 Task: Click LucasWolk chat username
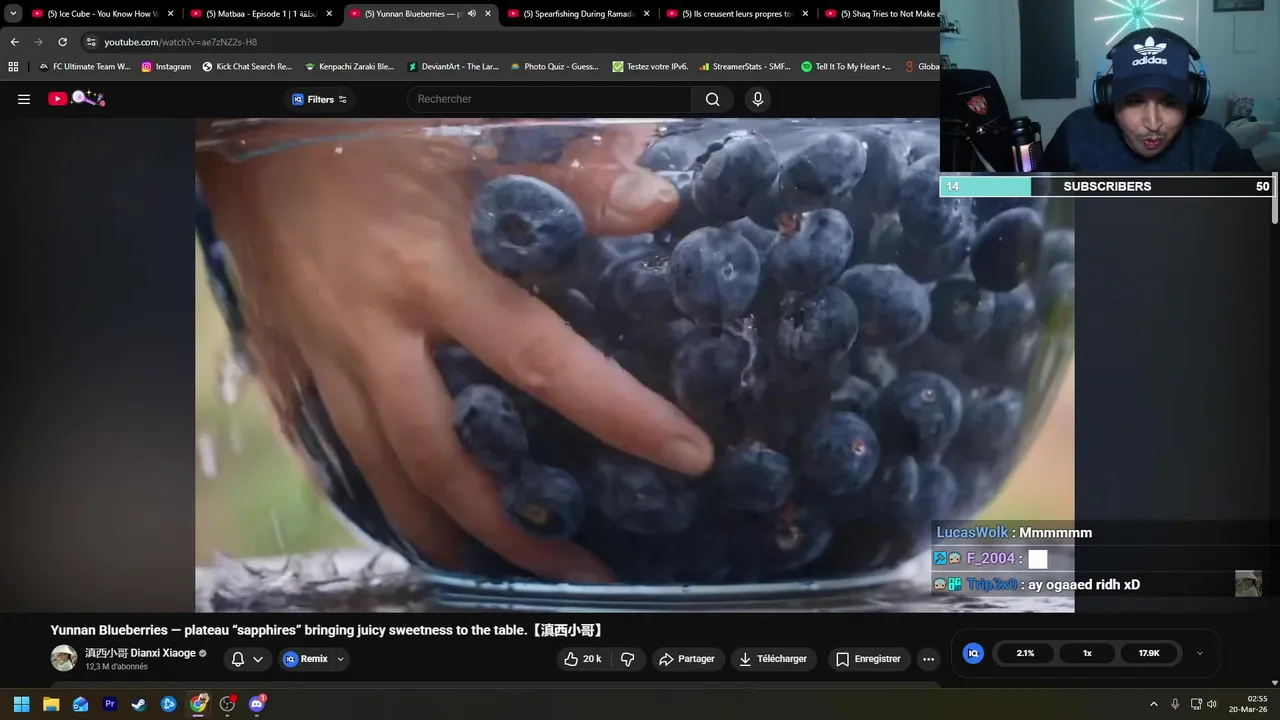pyautogui.click(x=972, y=533)
